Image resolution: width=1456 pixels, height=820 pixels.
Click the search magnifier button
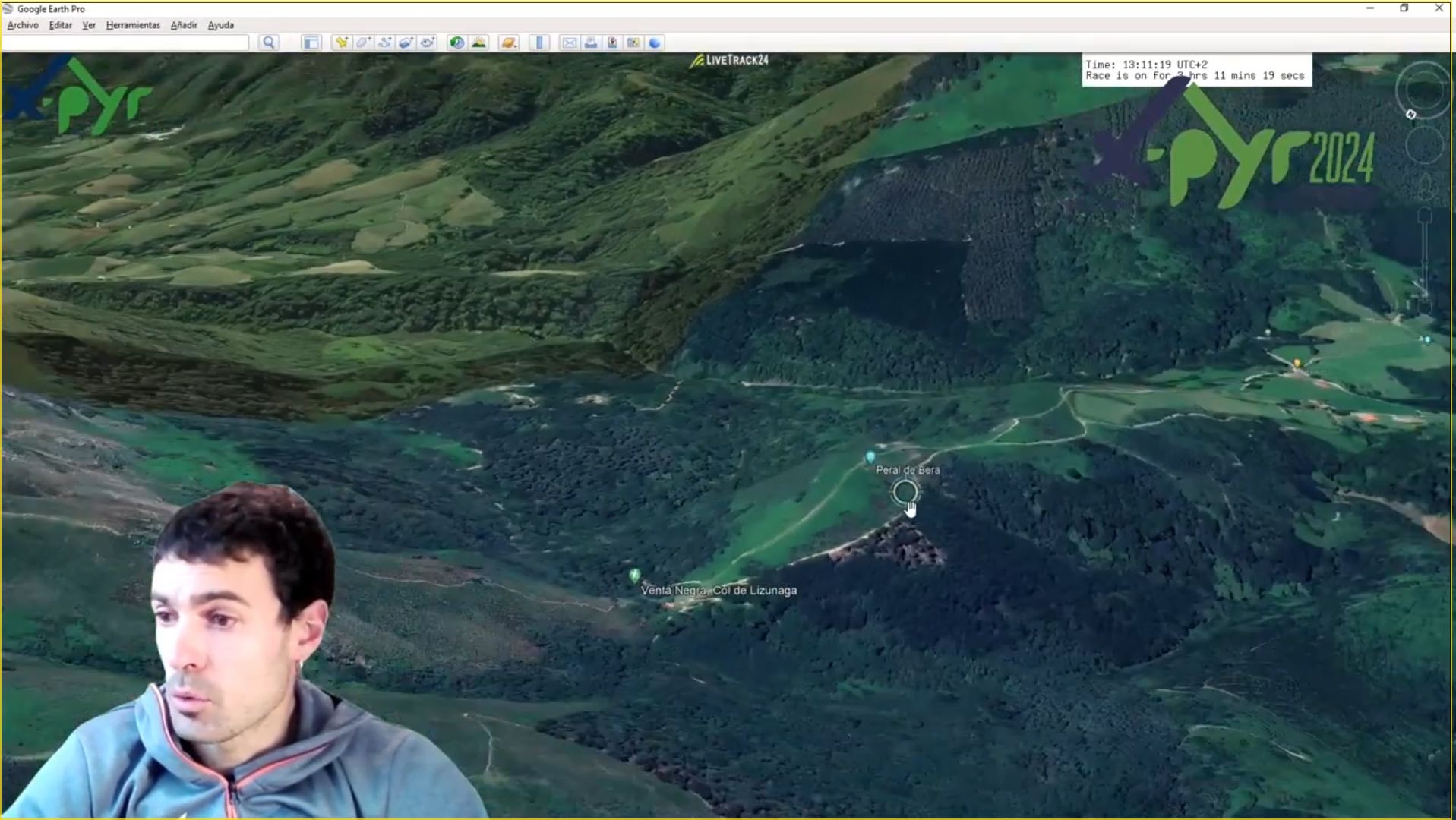(268, 43)
